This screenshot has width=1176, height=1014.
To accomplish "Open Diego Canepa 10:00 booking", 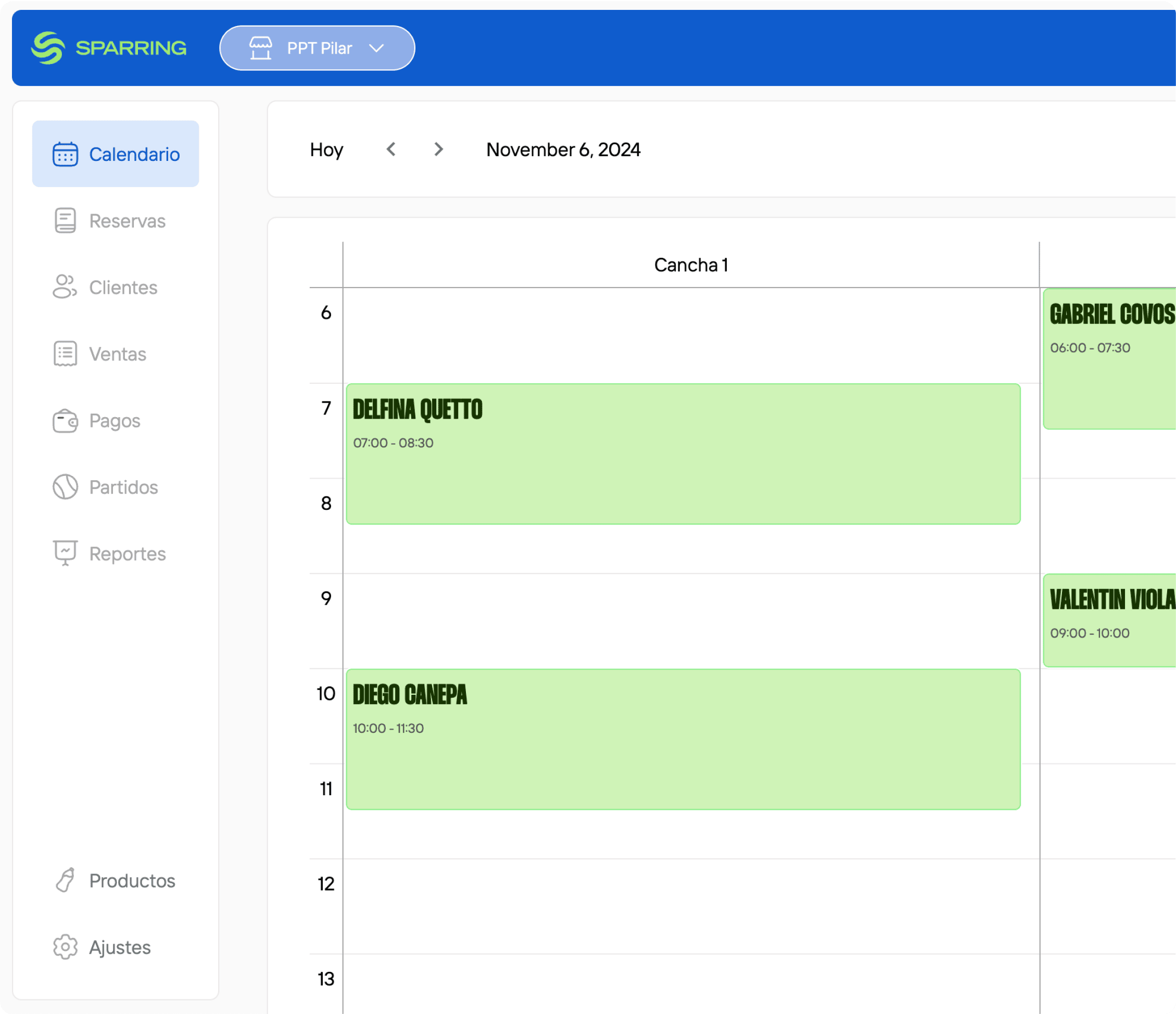I will 684,739.
